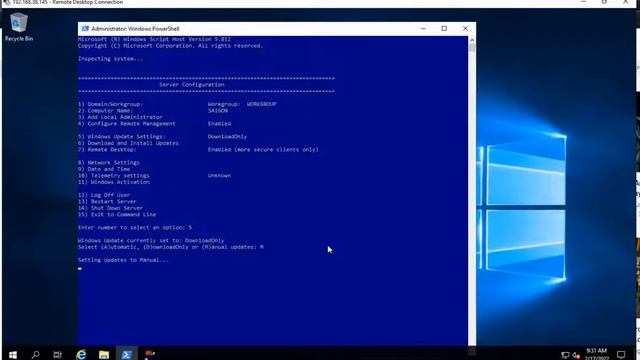The height and width of the screenshot is (360, 640).
Task: Open the Windows Start menu
Action: pyautogui.click(x=13, y=354)
